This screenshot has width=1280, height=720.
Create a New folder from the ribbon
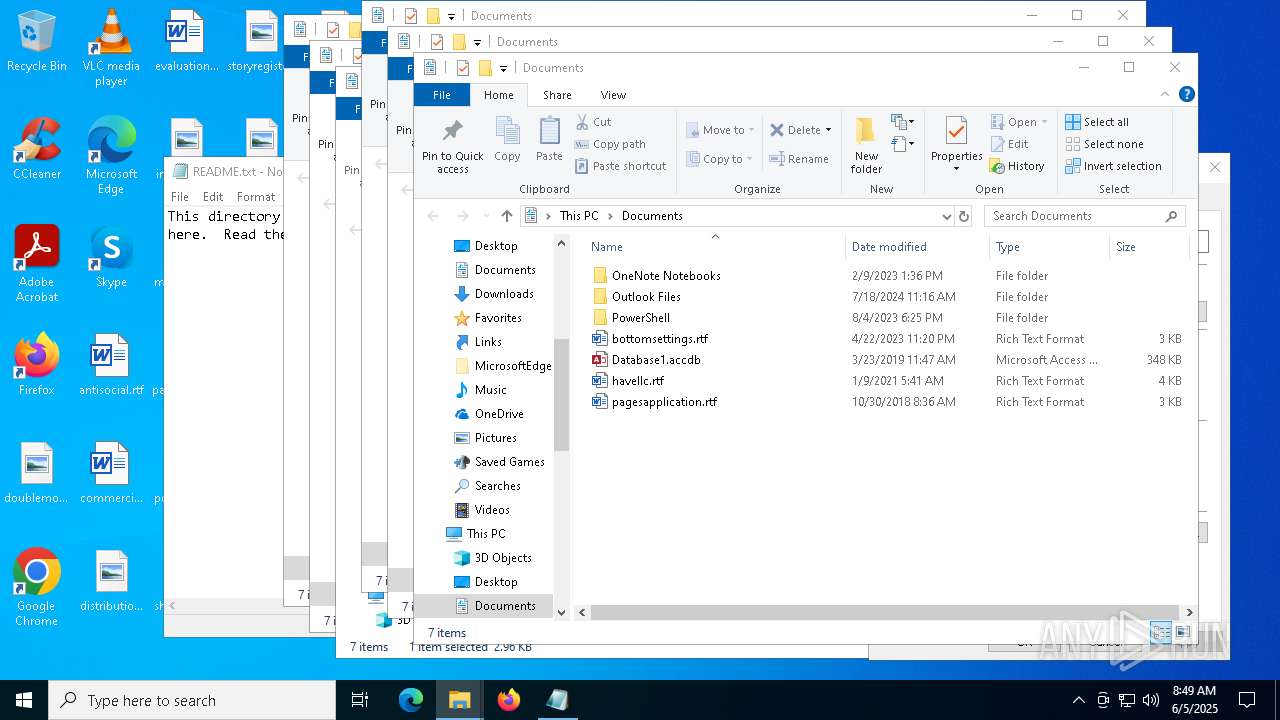tap(866, 146)
